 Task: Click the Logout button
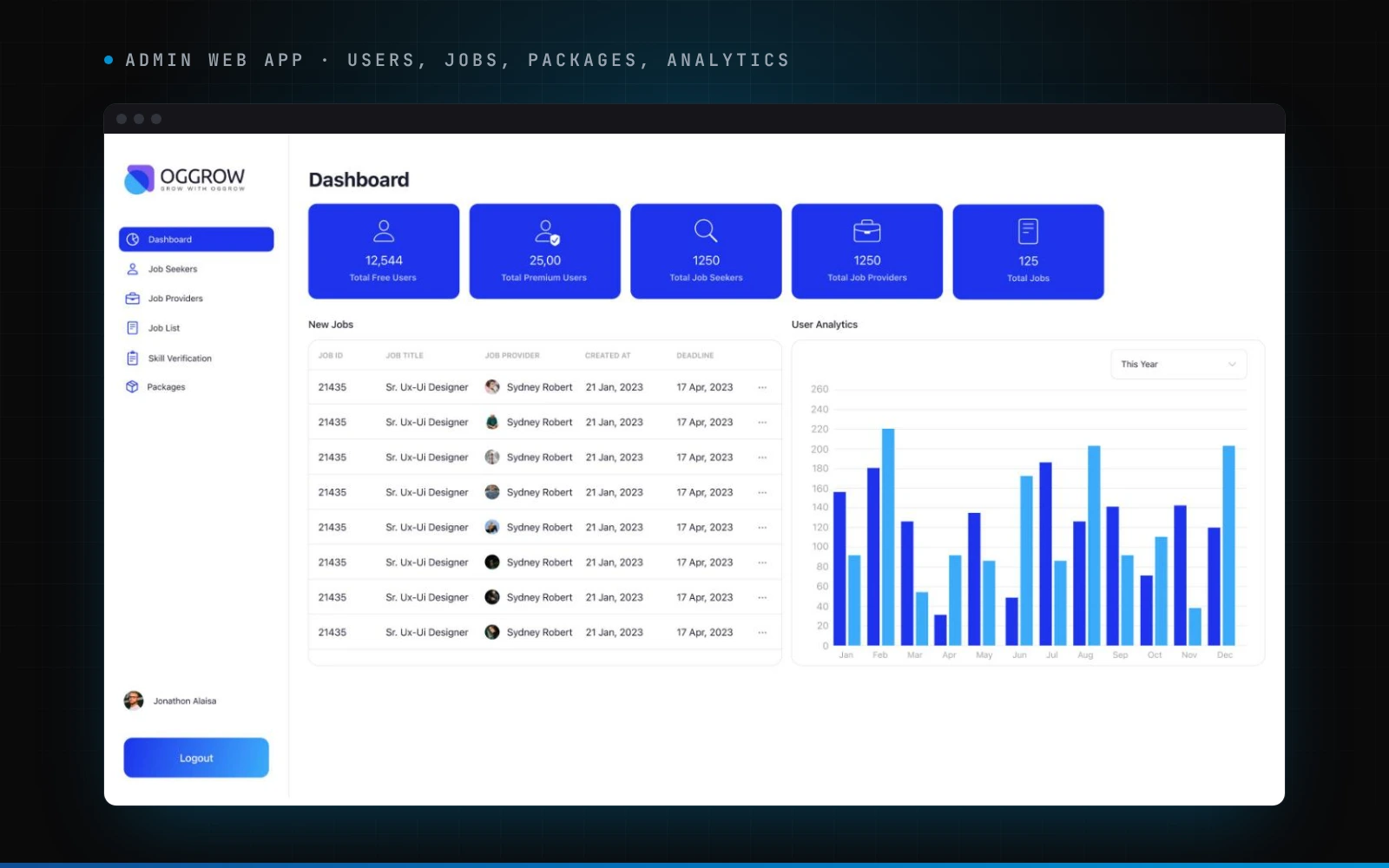196,758
